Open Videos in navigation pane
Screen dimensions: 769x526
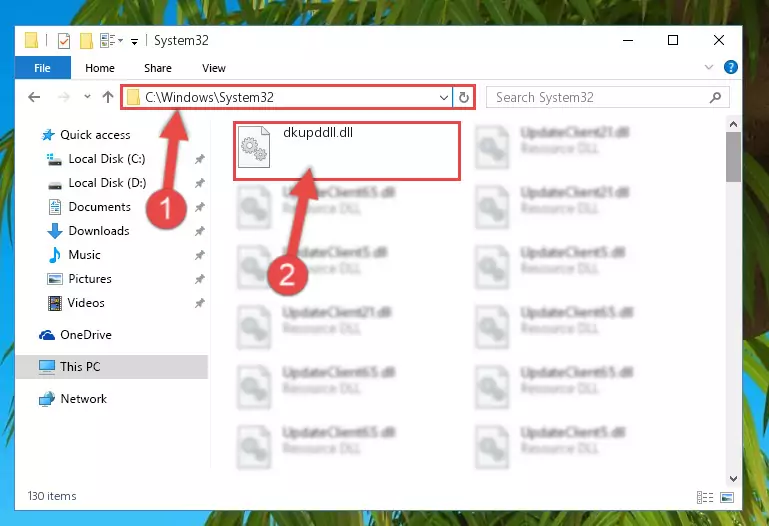86,303
